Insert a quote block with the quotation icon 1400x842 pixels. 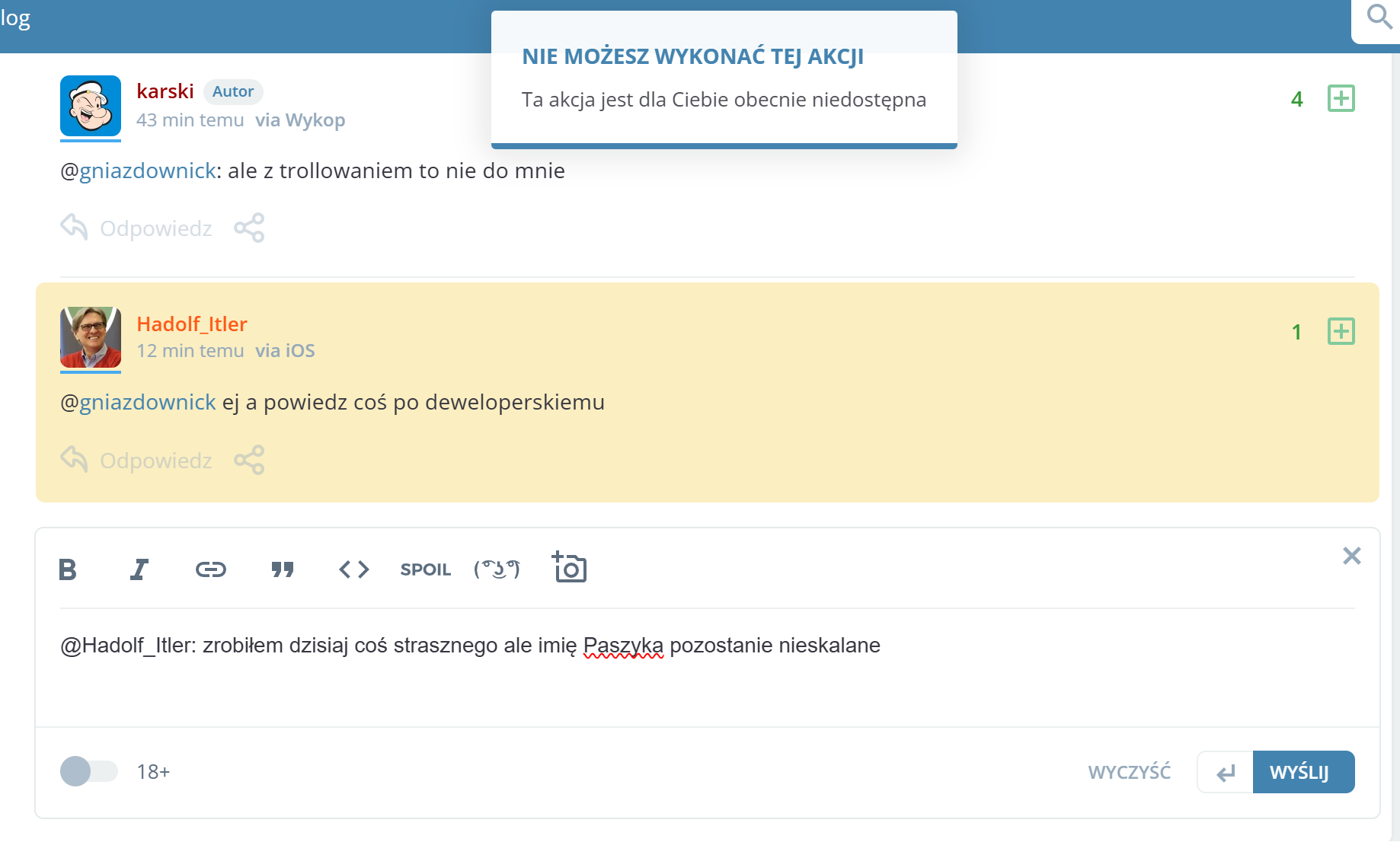click(x=283, y=569)
